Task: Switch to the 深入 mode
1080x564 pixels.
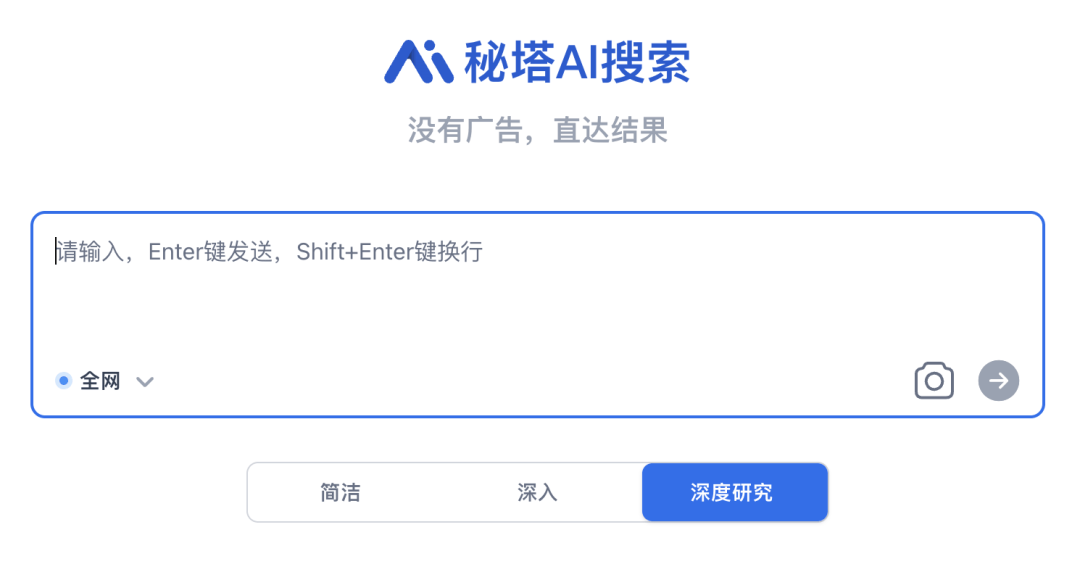Action: [537, 492]
